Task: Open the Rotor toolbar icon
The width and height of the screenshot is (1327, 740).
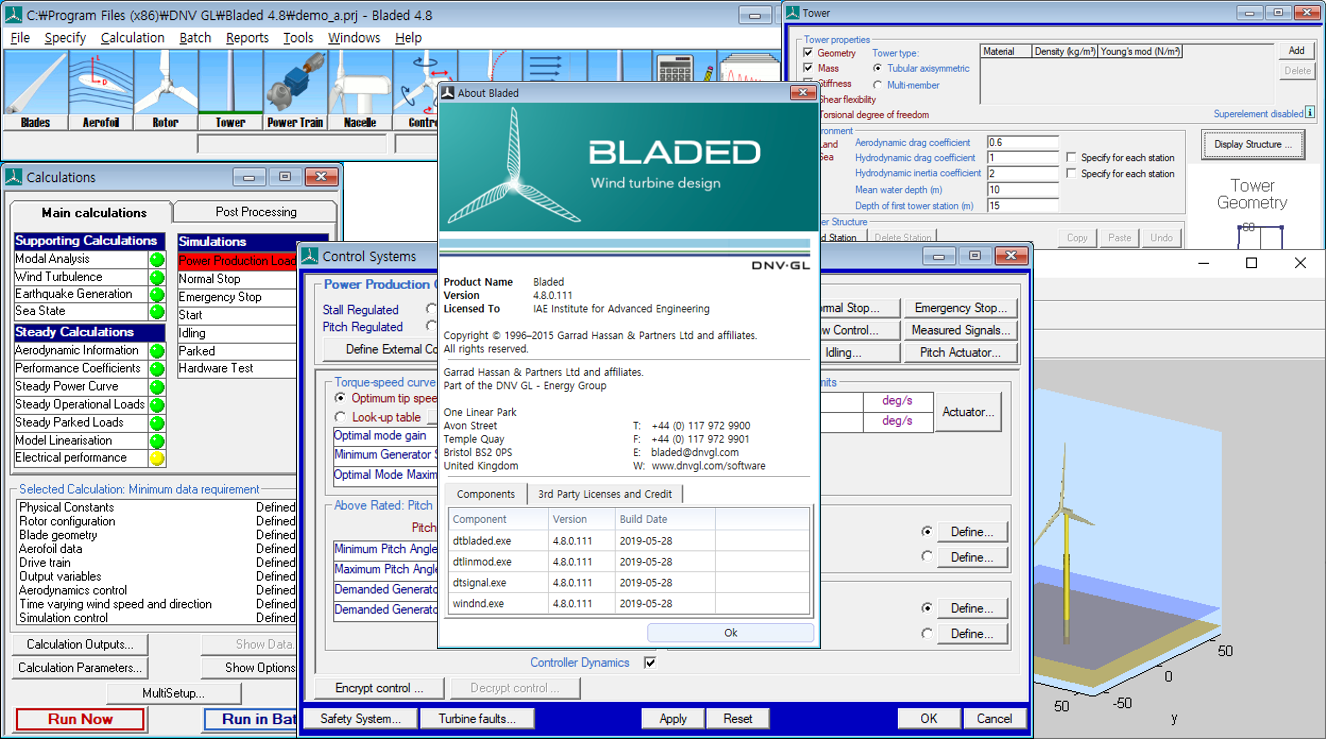Action: (165, 90)
